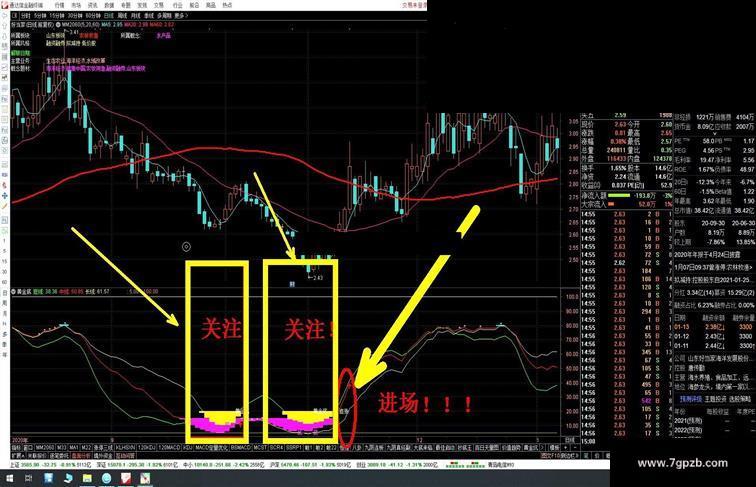Click the 水产品 concept label
The height and width of the screenshot is (487, 756).
(163, 35)
